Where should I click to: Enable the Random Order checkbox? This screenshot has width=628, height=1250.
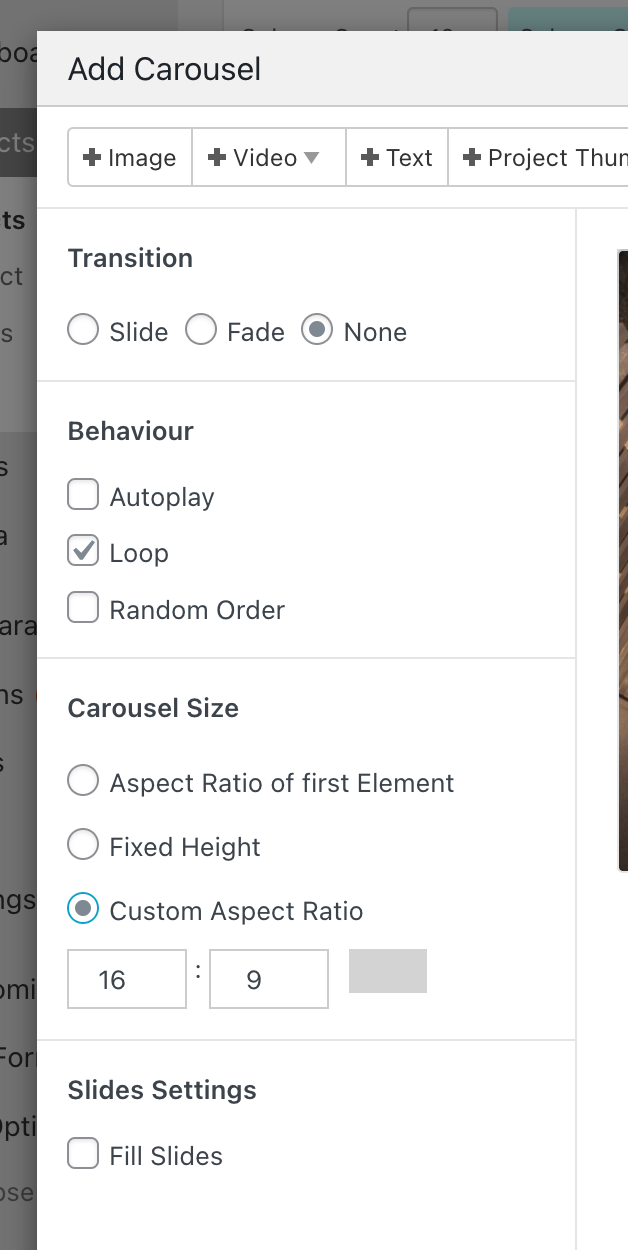(83, 608)
